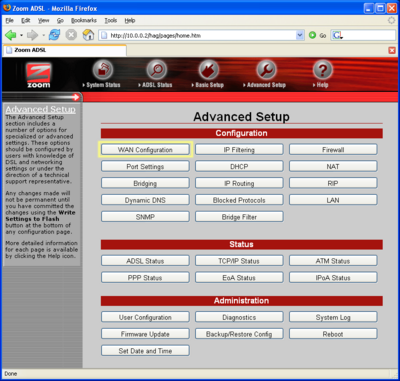
Task: Open Help question mark icon
Action: (x=322, y=70)
